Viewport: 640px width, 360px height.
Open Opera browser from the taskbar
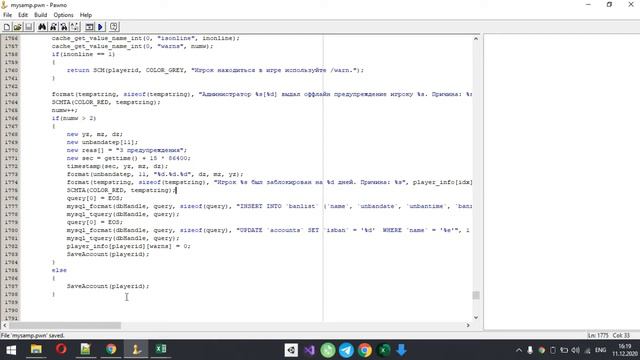pyautogui.click(x=61, y=350)
